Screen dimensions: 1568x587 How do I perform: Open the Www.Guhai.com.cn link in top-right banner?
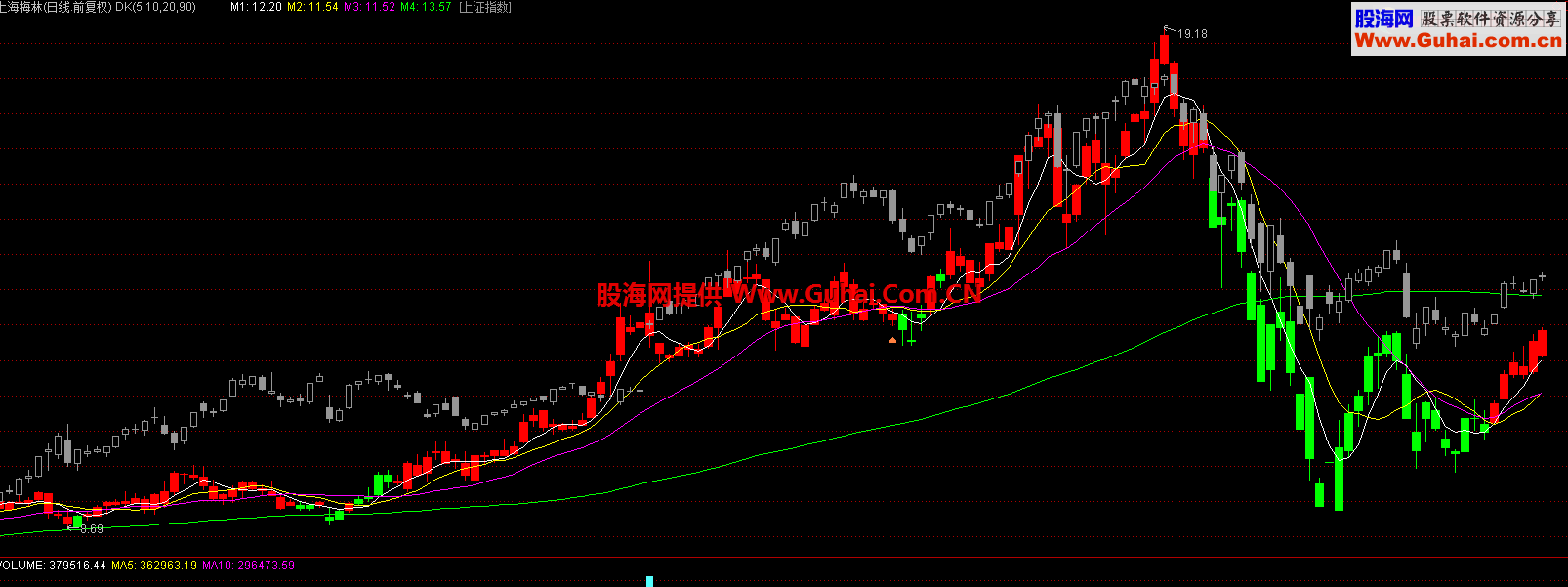pos(1458,41)
